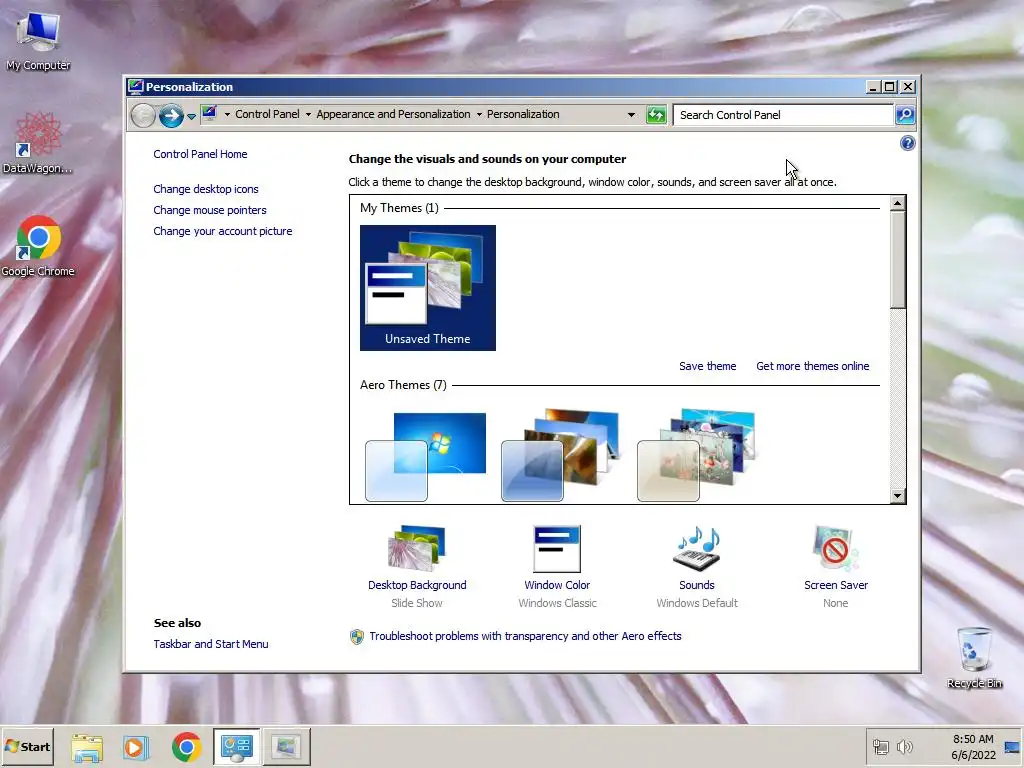Switch to the Control Panel taskbar button
Screen dimensions: 1024x768
click(236, 747)
